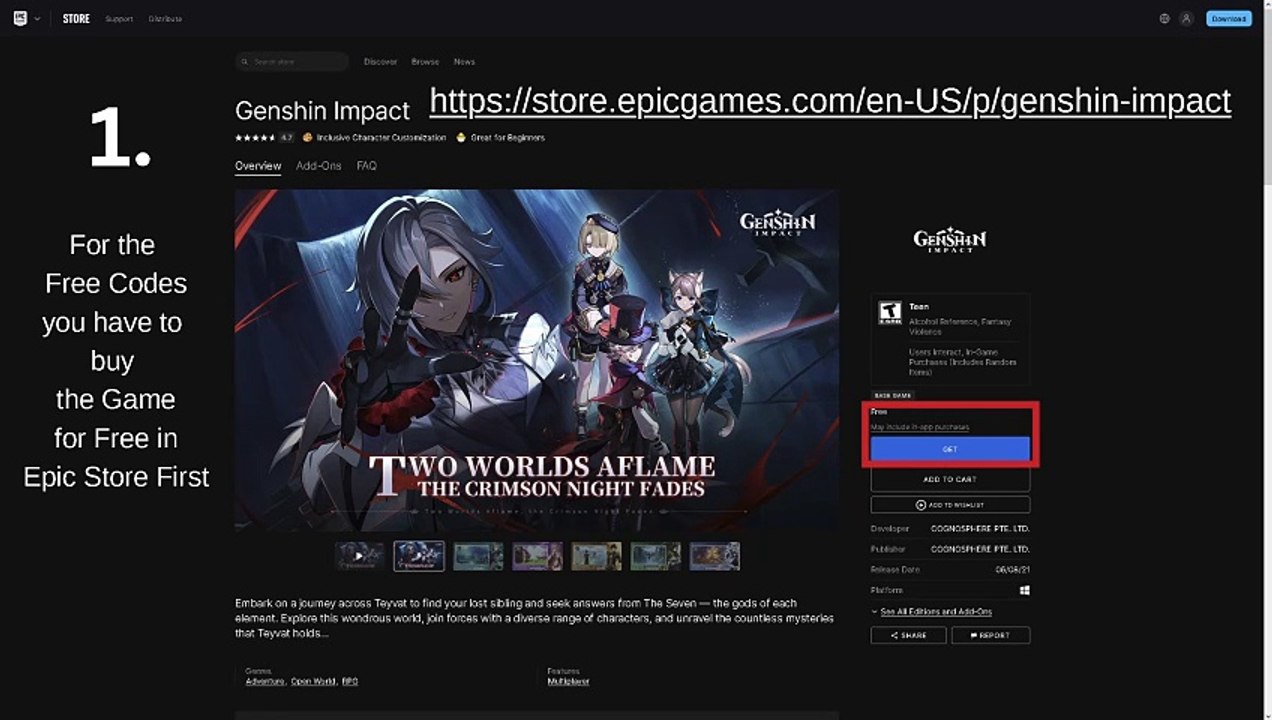Select the fourth gallery thumbnail

click(x=537, y=556)
